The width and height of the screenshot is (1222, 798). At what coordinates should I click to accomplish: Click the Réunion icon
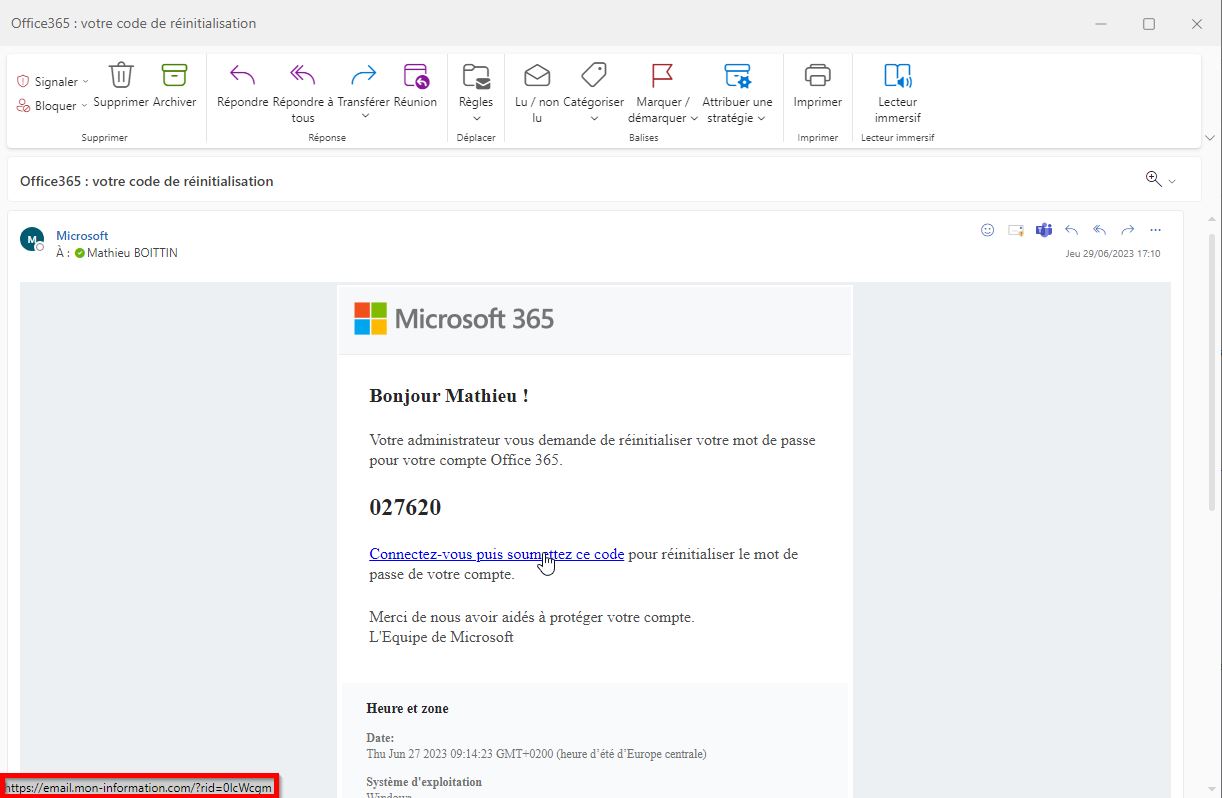pyautogui.click(x=415, y=76)
